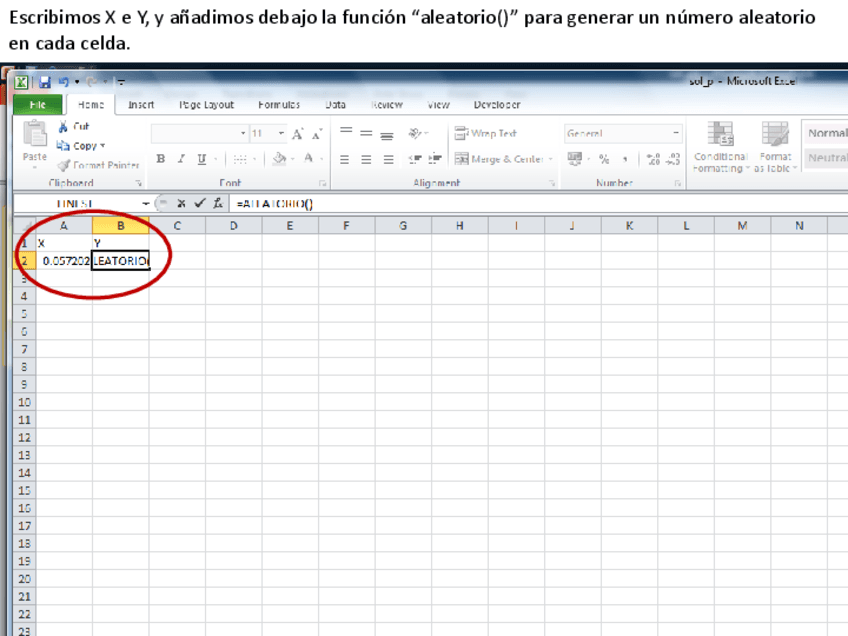The image size is (848, 636).
Task: Toggle bold formatting
Action: click(x=161, y=159)
